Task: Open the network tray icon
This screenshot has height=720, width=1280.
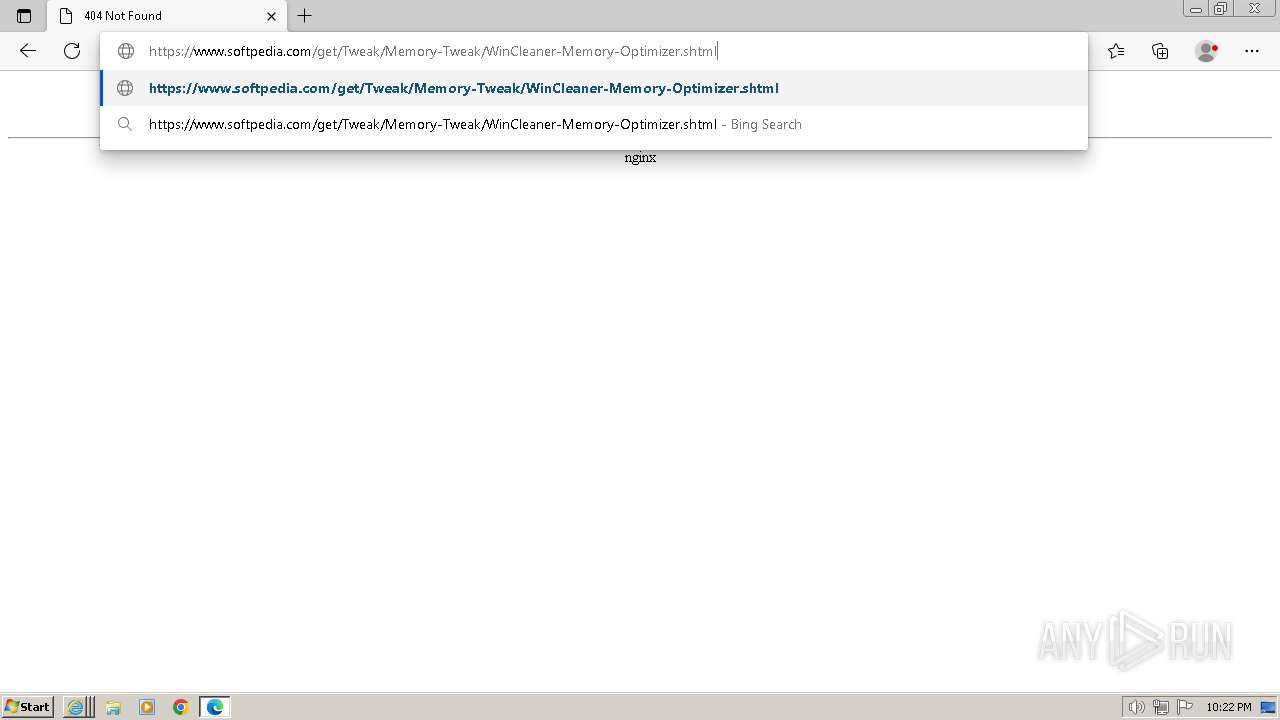Action: pos(1161,707)
